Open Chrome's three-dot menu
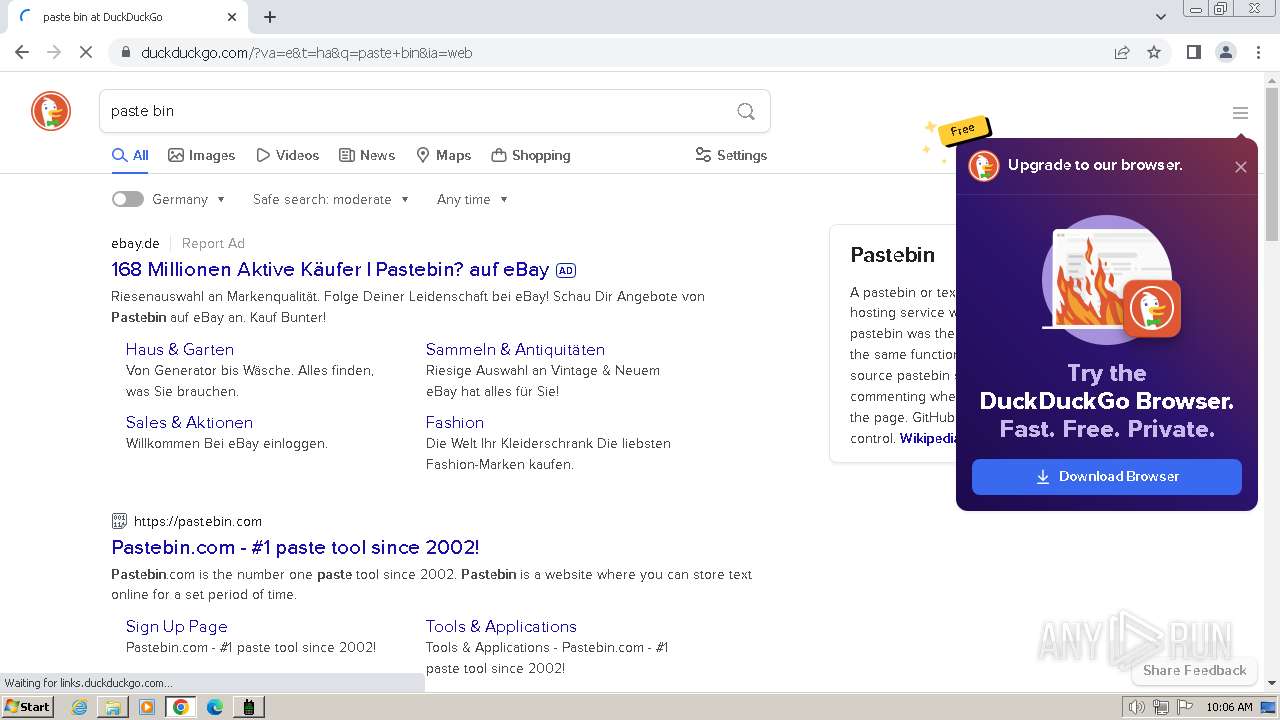The image size is (1280, 720). 1258,53
